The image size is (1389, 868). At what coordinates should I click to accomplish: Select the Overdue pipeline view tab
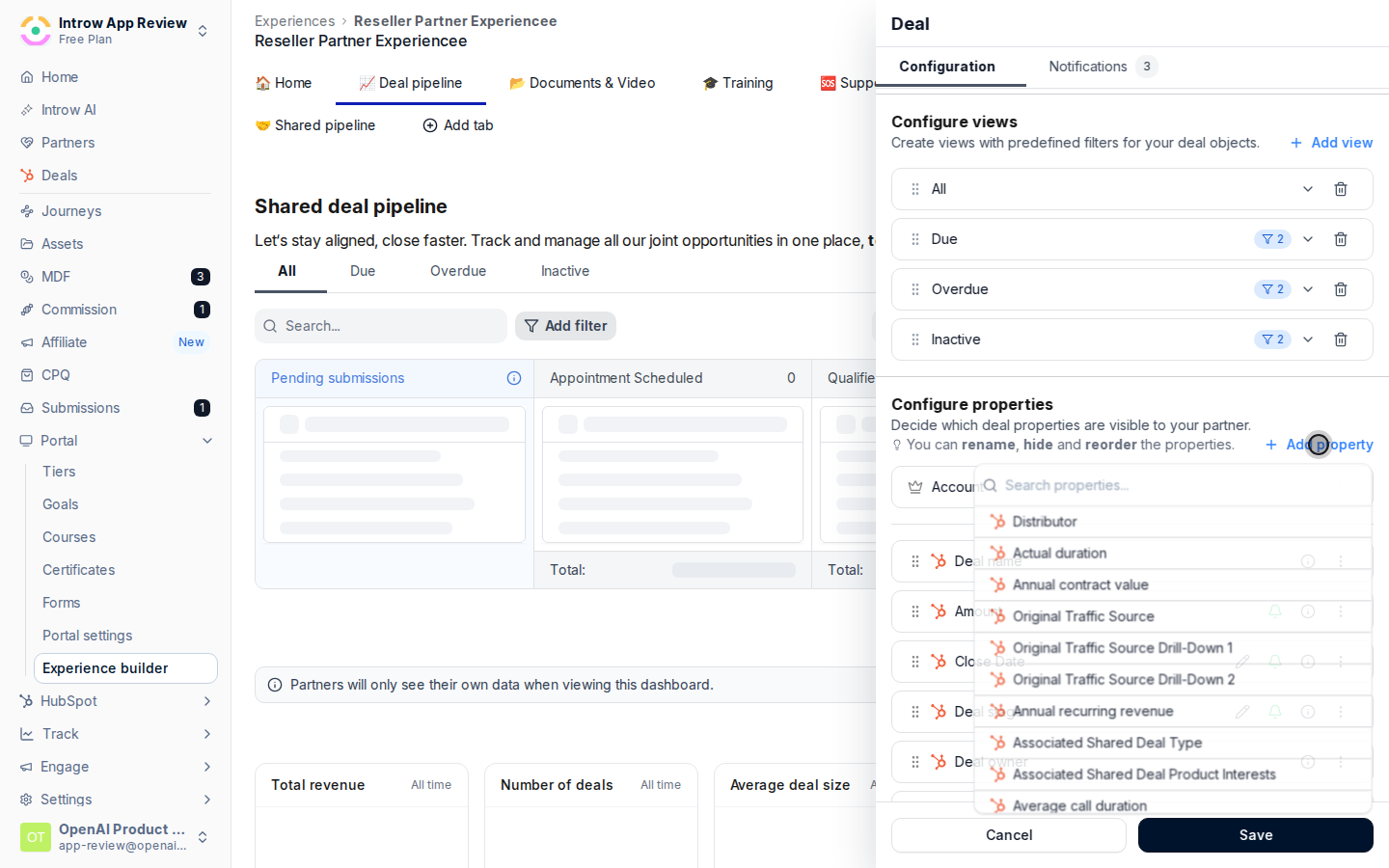pos(458,271)
